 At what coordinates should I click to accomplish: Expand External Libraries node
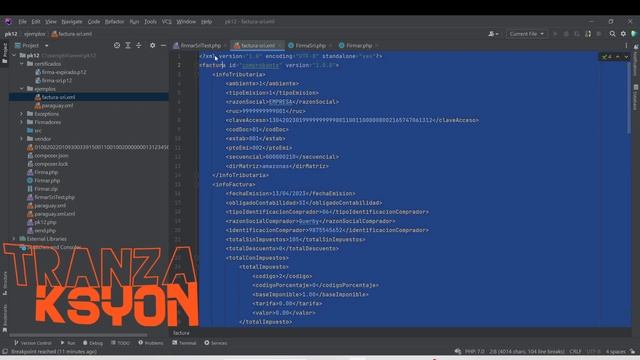(14, 239)
